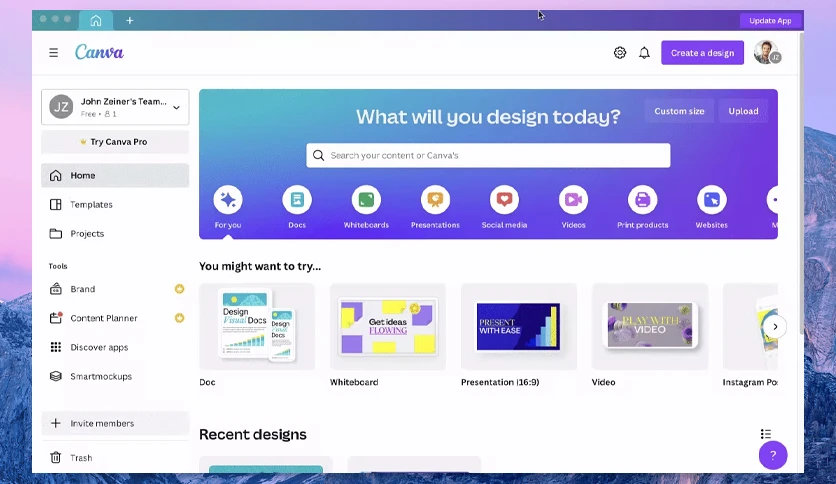Open the Presentation (16:9) thumbnail

(519, 327)
